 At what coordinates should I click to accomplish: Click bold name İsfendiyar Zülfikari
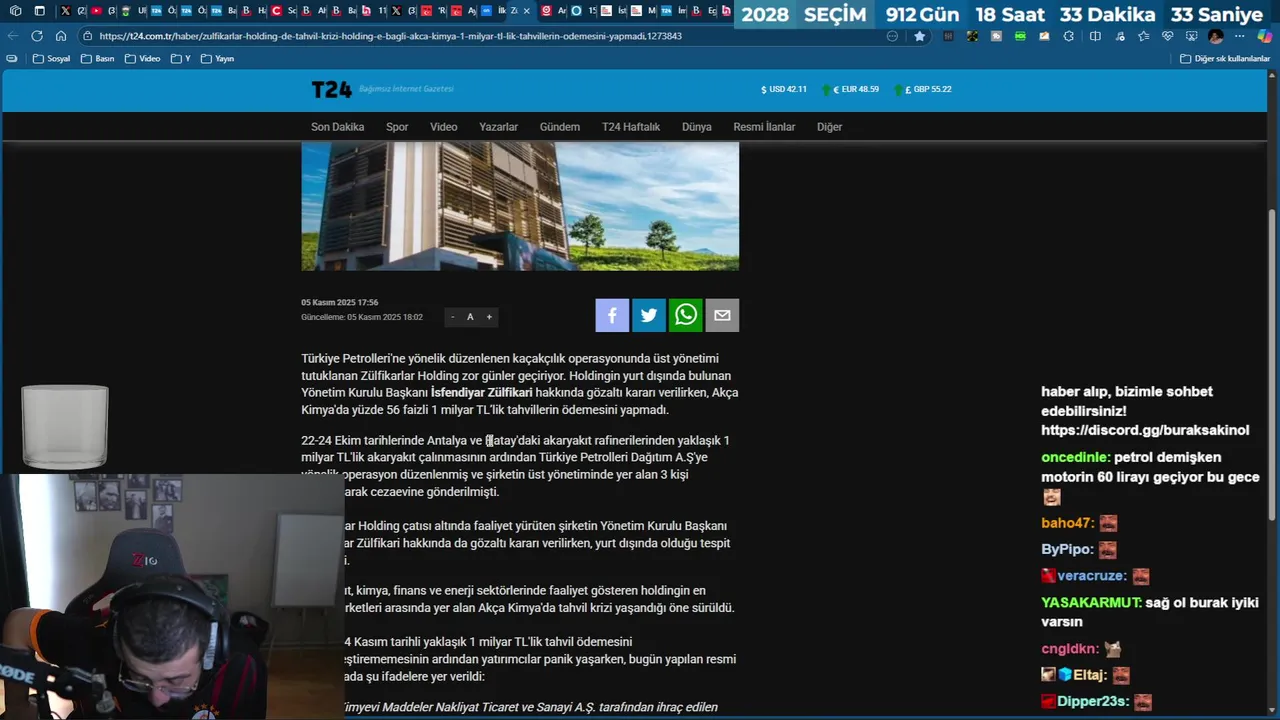point(481,393)
